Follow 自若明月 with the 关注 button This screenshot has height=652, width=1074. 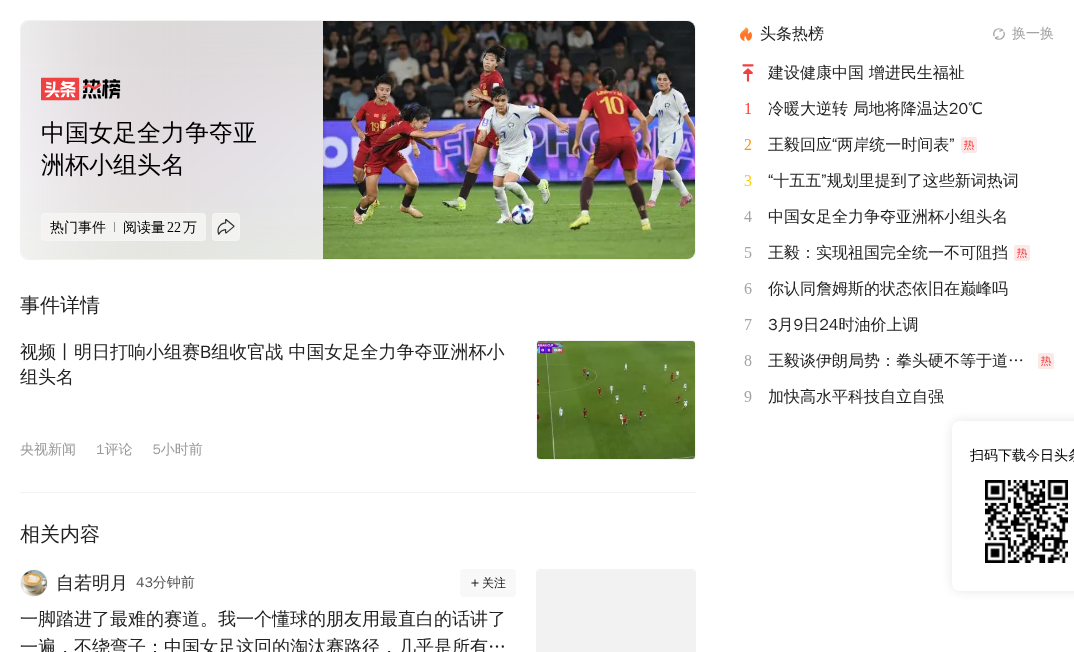click(488, 583)
